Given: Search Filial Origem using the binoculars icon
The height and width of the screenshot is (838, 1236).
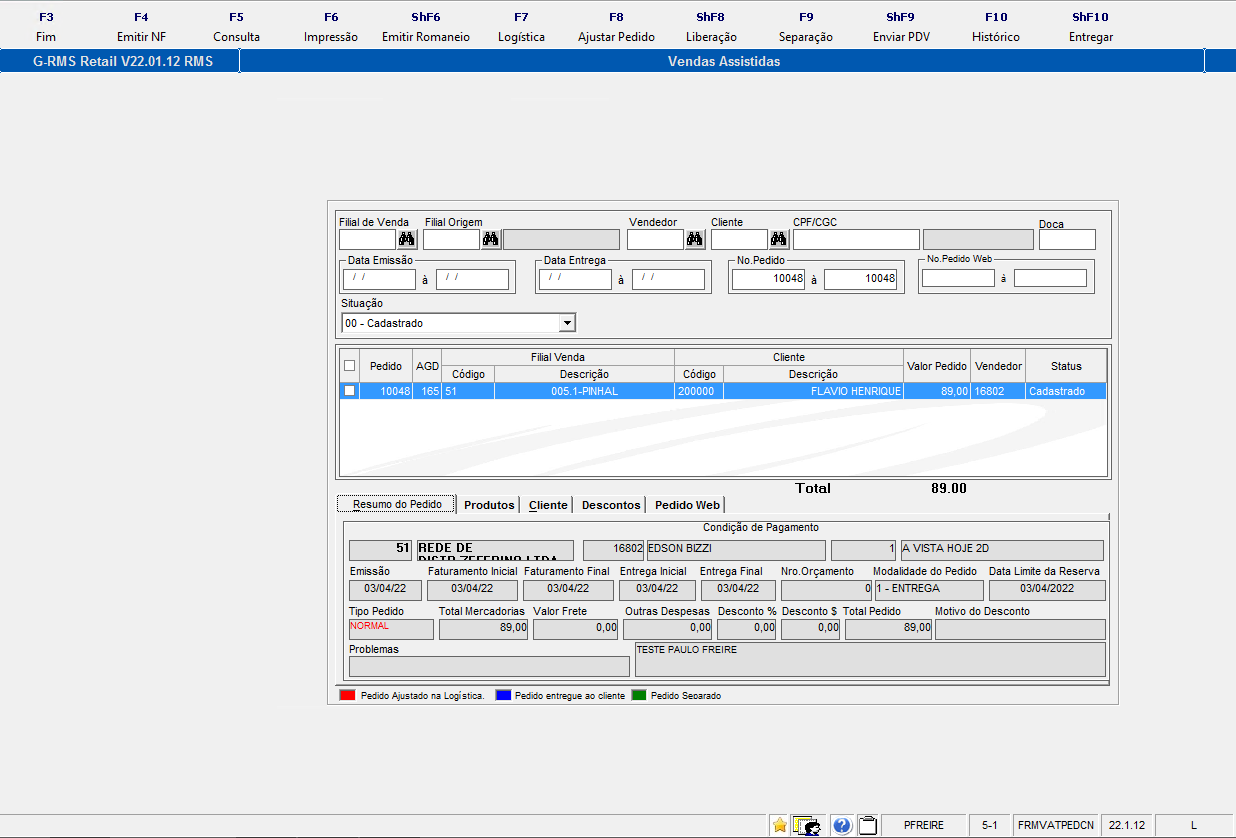Looking at the screenshot, I should click(x=491, y=239).
